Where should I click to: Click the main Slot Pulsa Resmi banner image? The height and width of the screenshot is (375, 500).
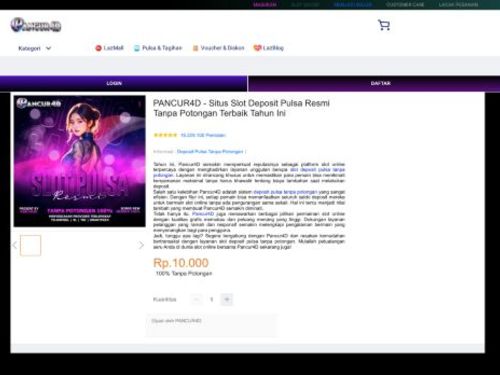click(80, 161)
